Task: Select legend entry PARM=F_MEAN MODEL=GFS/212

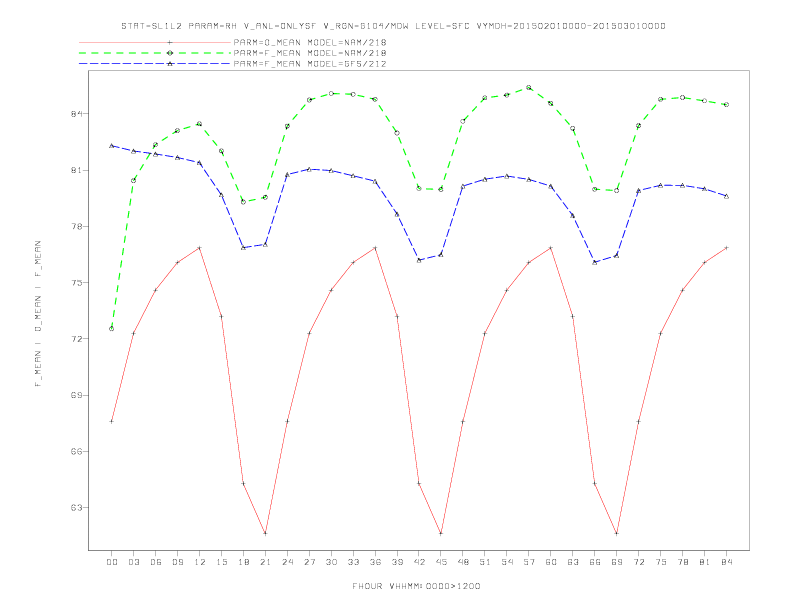Action: tap(310, 64)
